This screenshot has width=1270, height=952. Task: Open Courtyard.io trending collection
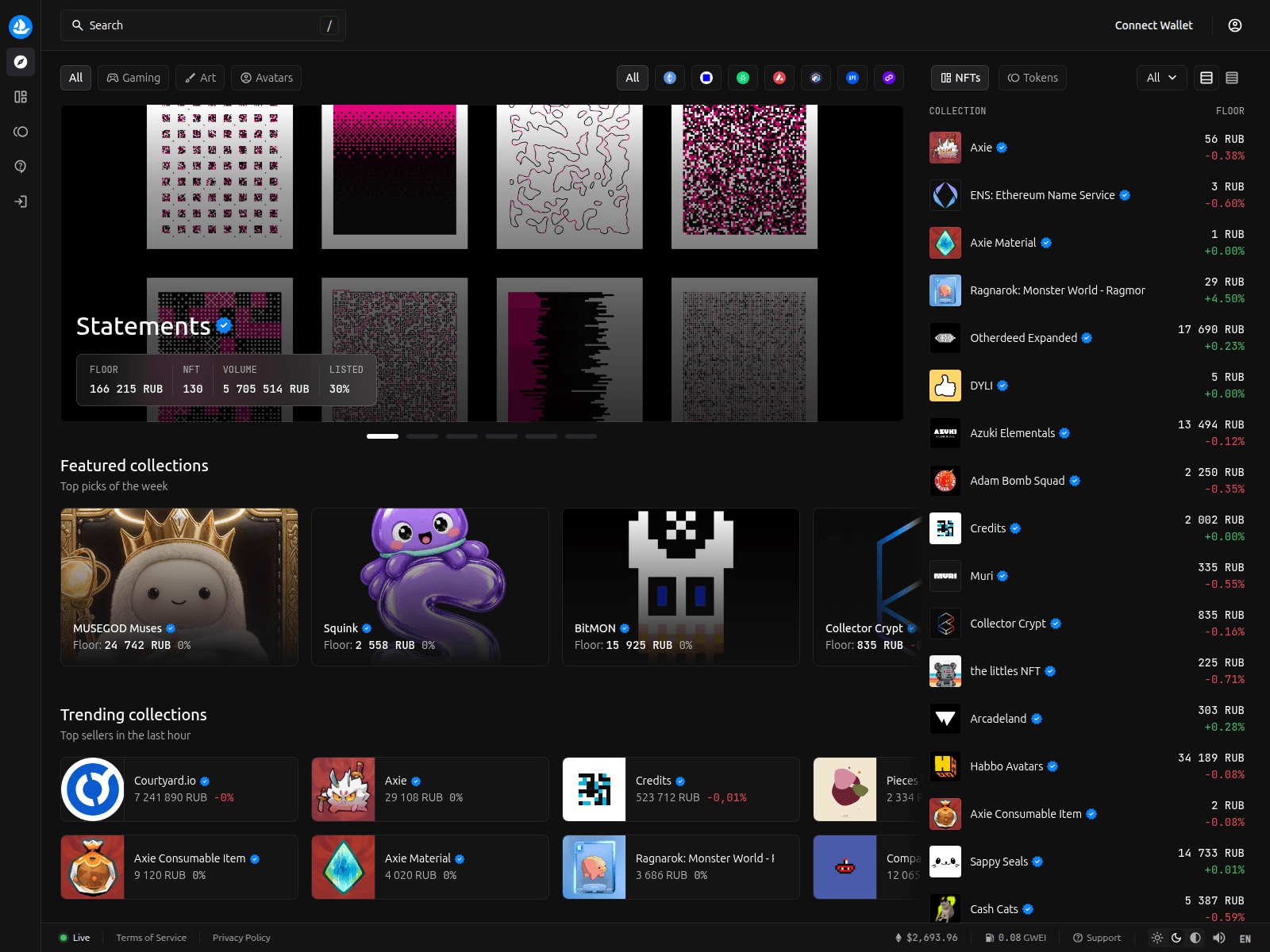coord(179,789)
